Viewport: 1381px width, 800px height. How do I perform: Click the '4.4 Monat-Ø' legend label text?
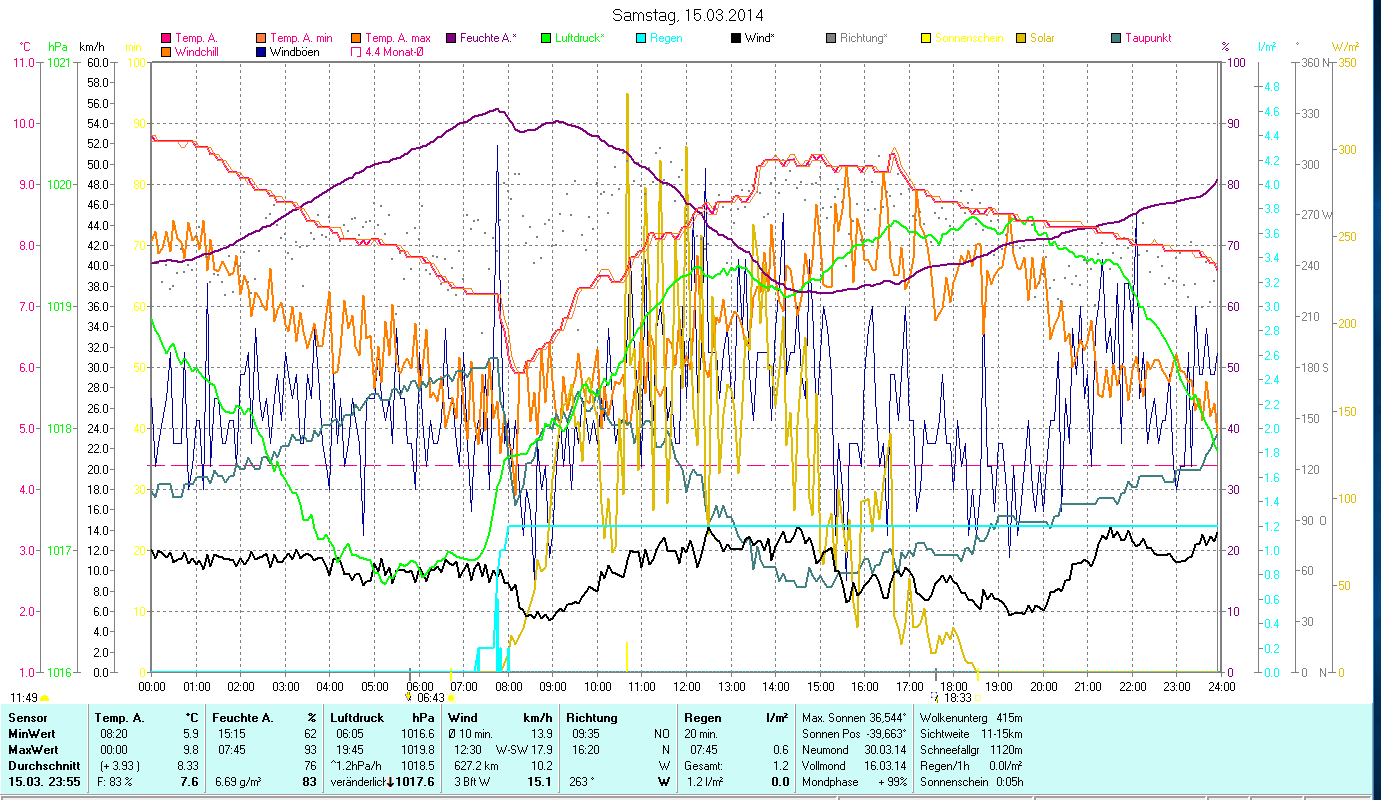(x=397, y=51)
